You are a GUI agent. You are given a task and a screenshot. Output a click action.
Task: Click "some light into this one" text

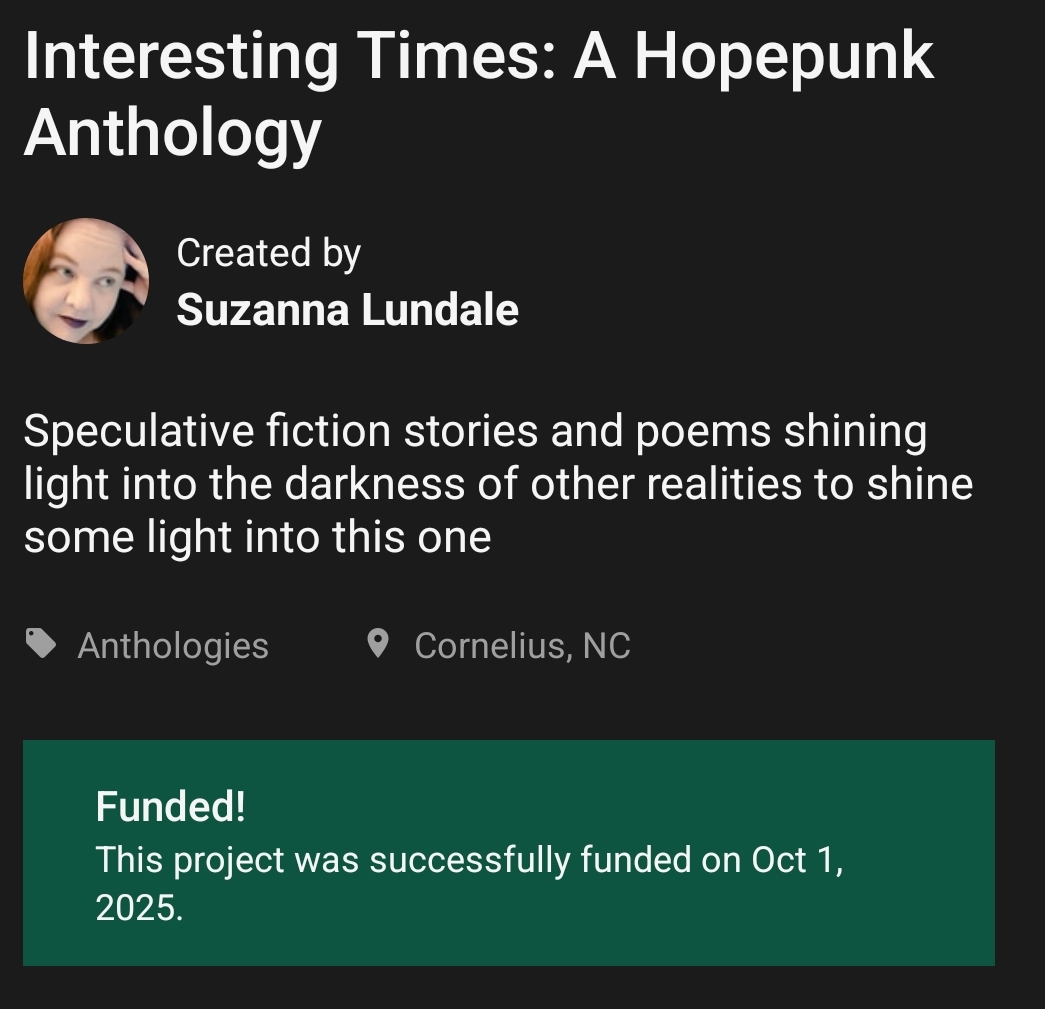click(257, 538)
